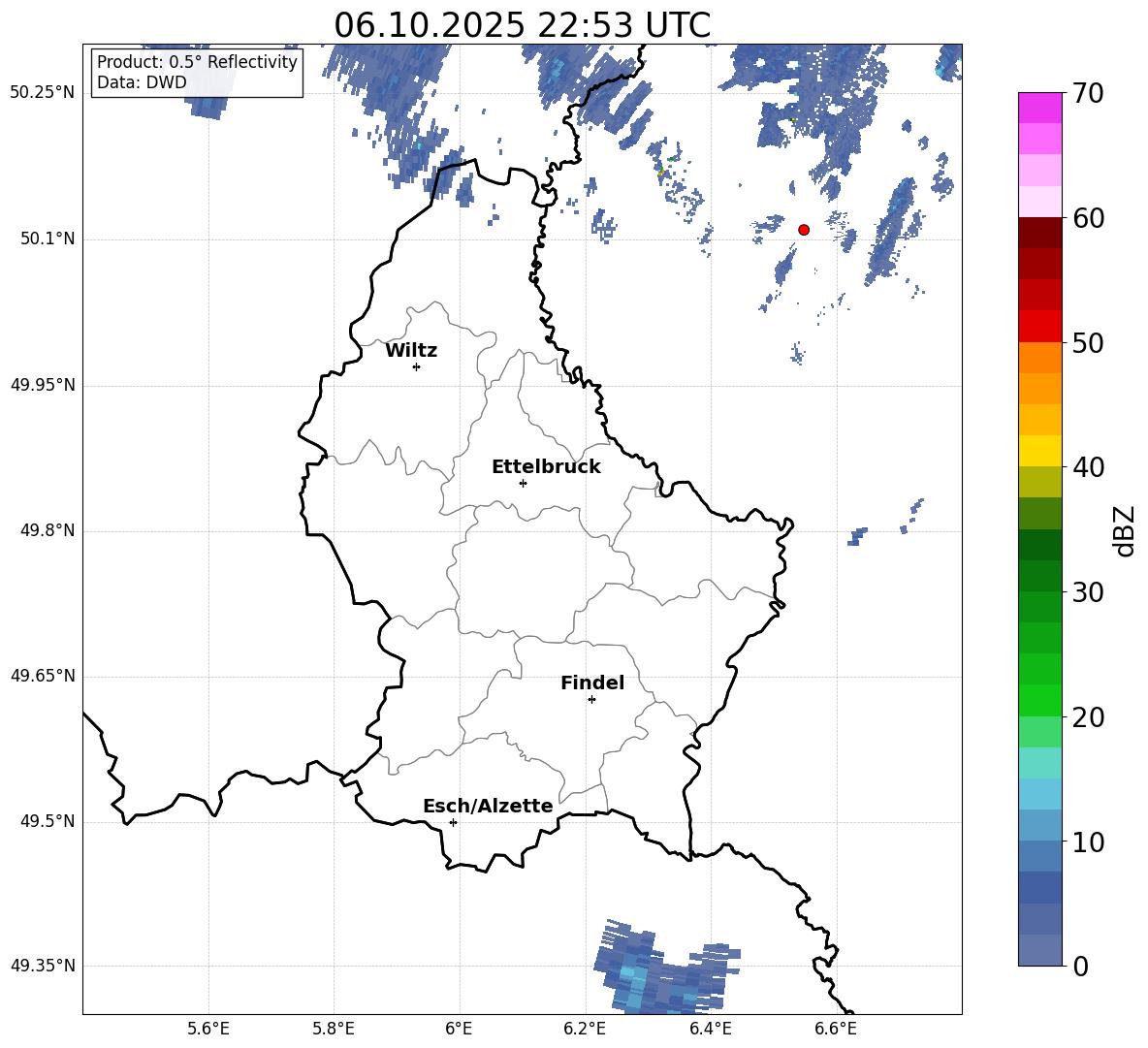Click the dark green 30 dBZ colorbar swatch
This screenshot has width=1148, height=1048.
(x=1040, y=576)
